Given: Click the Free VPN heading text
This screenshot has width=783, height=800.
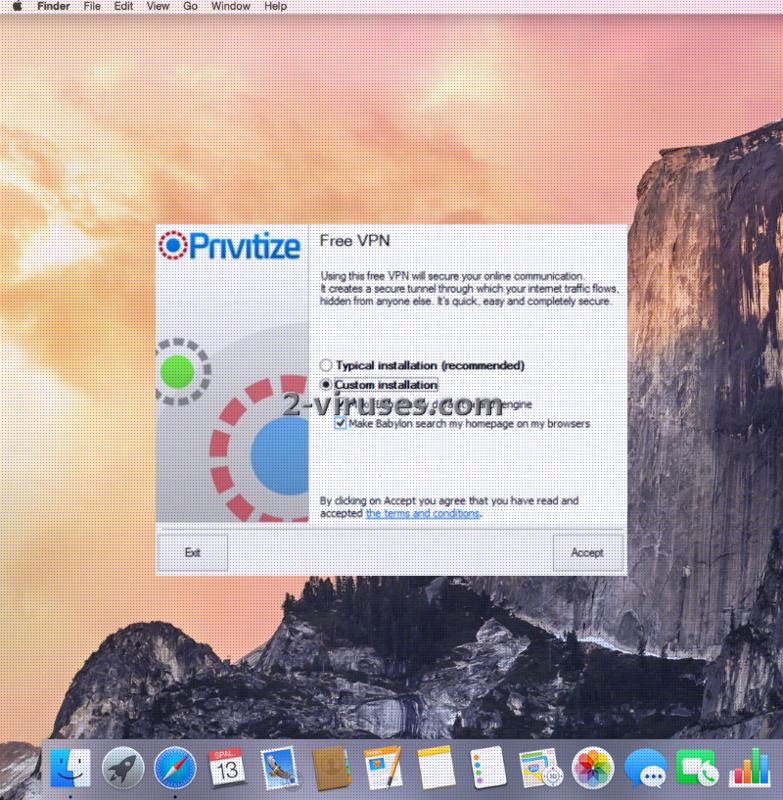Looking at the screenshot, I should [355, 241].
